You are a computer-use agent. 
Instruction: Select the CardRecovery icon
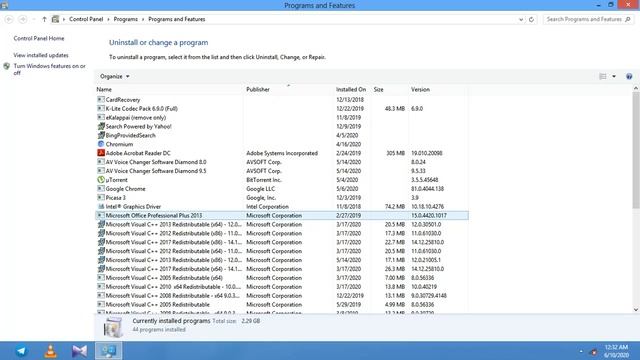(x=101, y=100)
